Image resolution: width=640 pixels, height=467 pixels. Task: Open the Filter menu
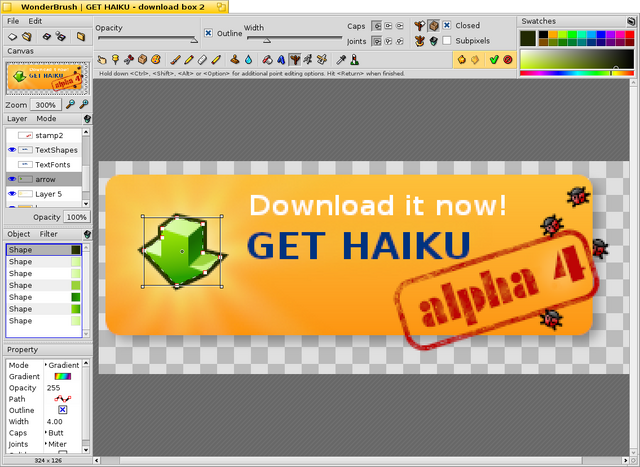(x=48, y=234)
